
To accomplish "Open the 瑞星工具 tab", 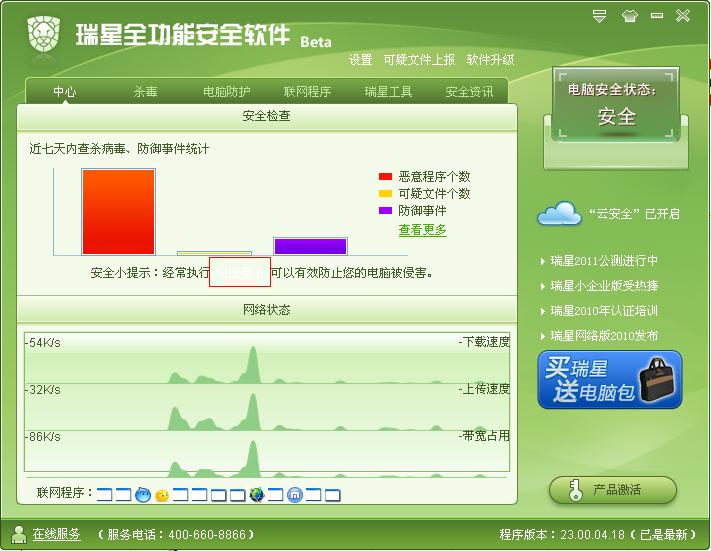I will click(388, 92).
